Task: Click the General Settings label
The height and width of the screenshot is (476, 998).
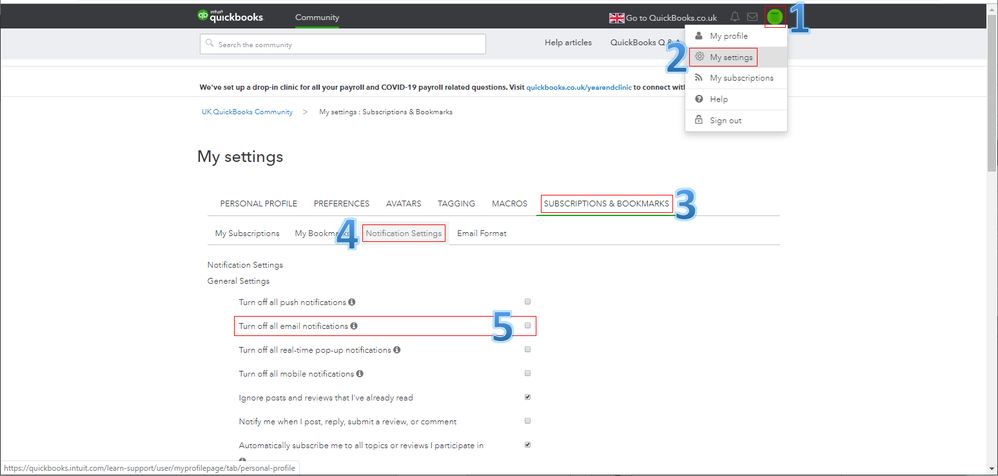Action: [x=238, y=281]
